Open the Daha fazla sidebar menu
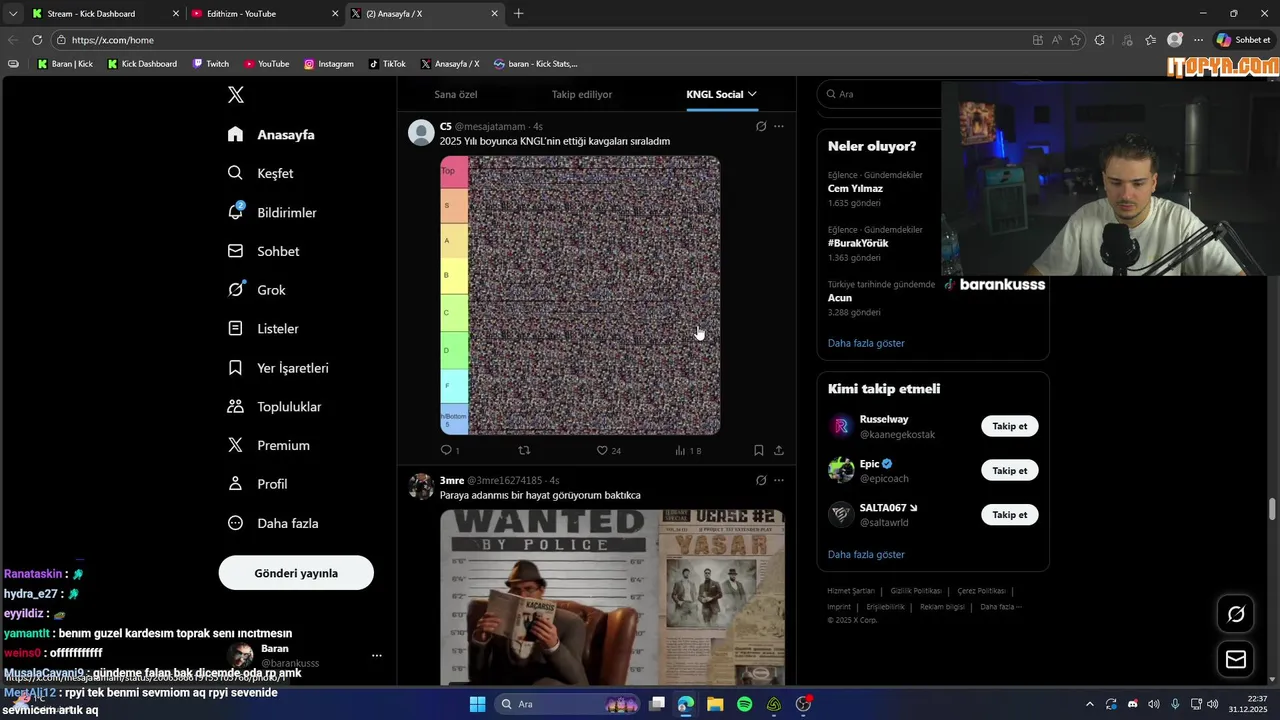The image size is (1280, 720). pyautogui.click(x=273, y=523)
